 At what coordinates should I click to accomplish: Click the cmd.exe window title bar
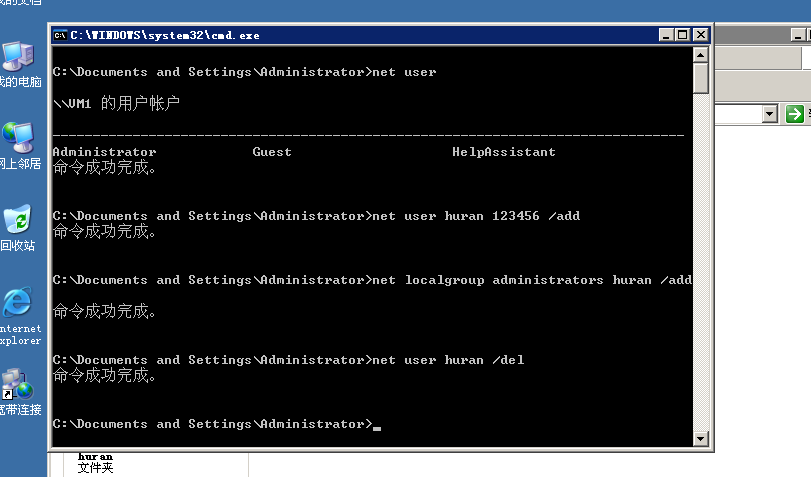click(x=400, y=35)
